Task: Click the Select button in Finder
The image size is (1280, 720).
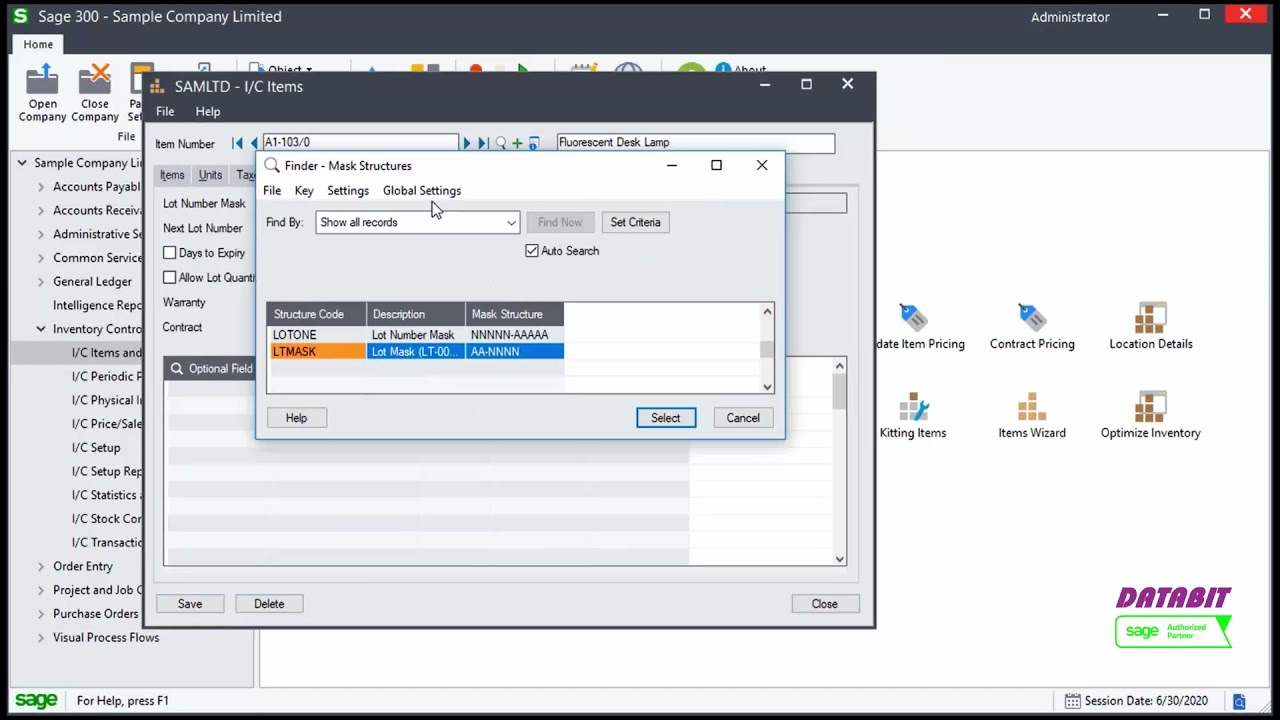Action: tap(666, 418)
